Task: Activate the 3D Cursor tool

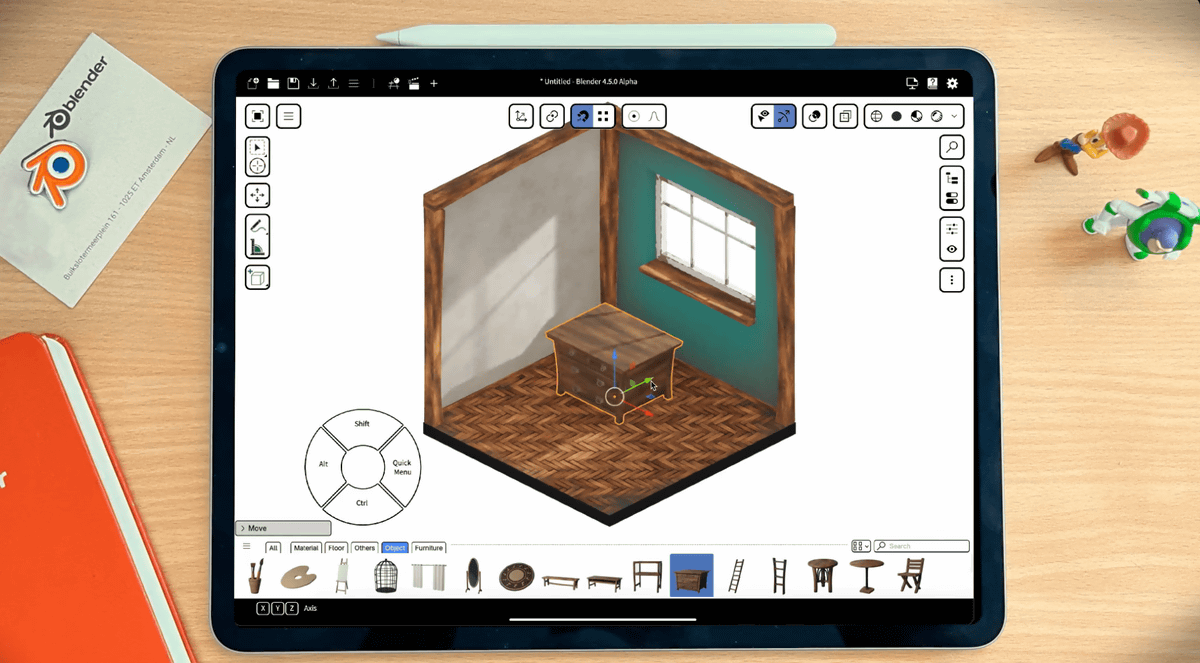Action: tap(258, 166)
